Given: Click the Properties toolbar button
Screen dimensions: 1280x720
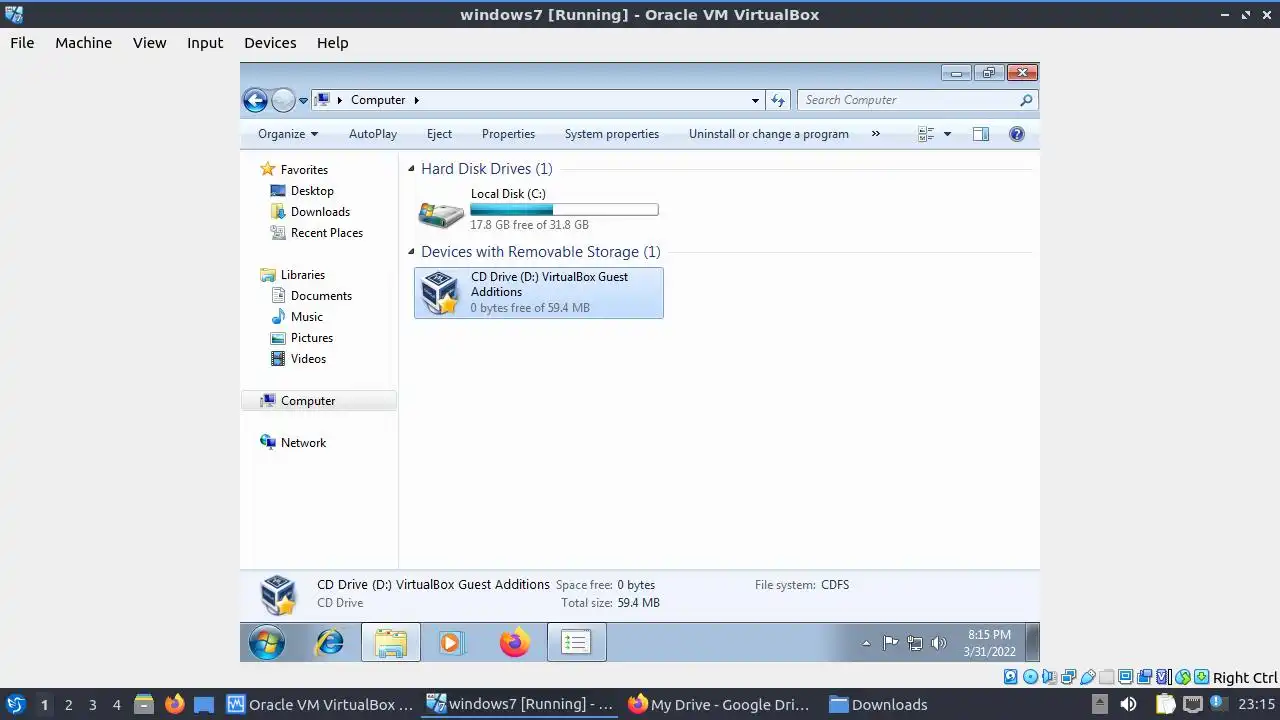Looking at the screenshot, I should (x=508, y=134).
